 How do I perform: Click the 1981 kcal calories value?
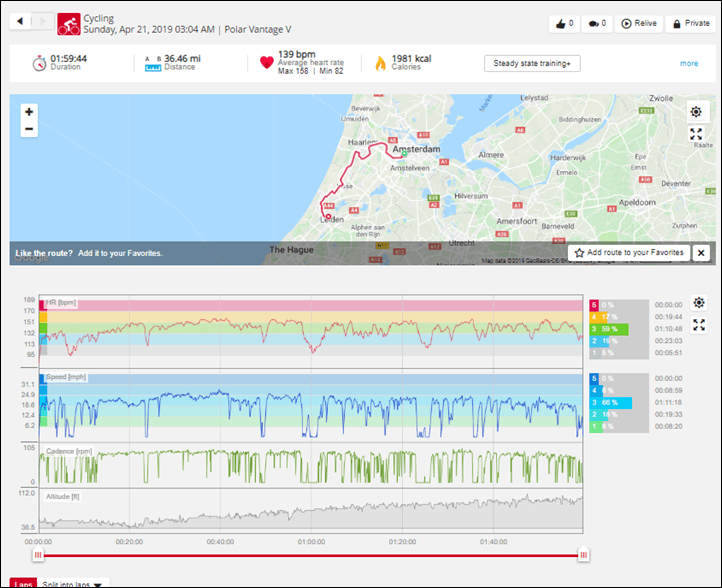(411, 58)
